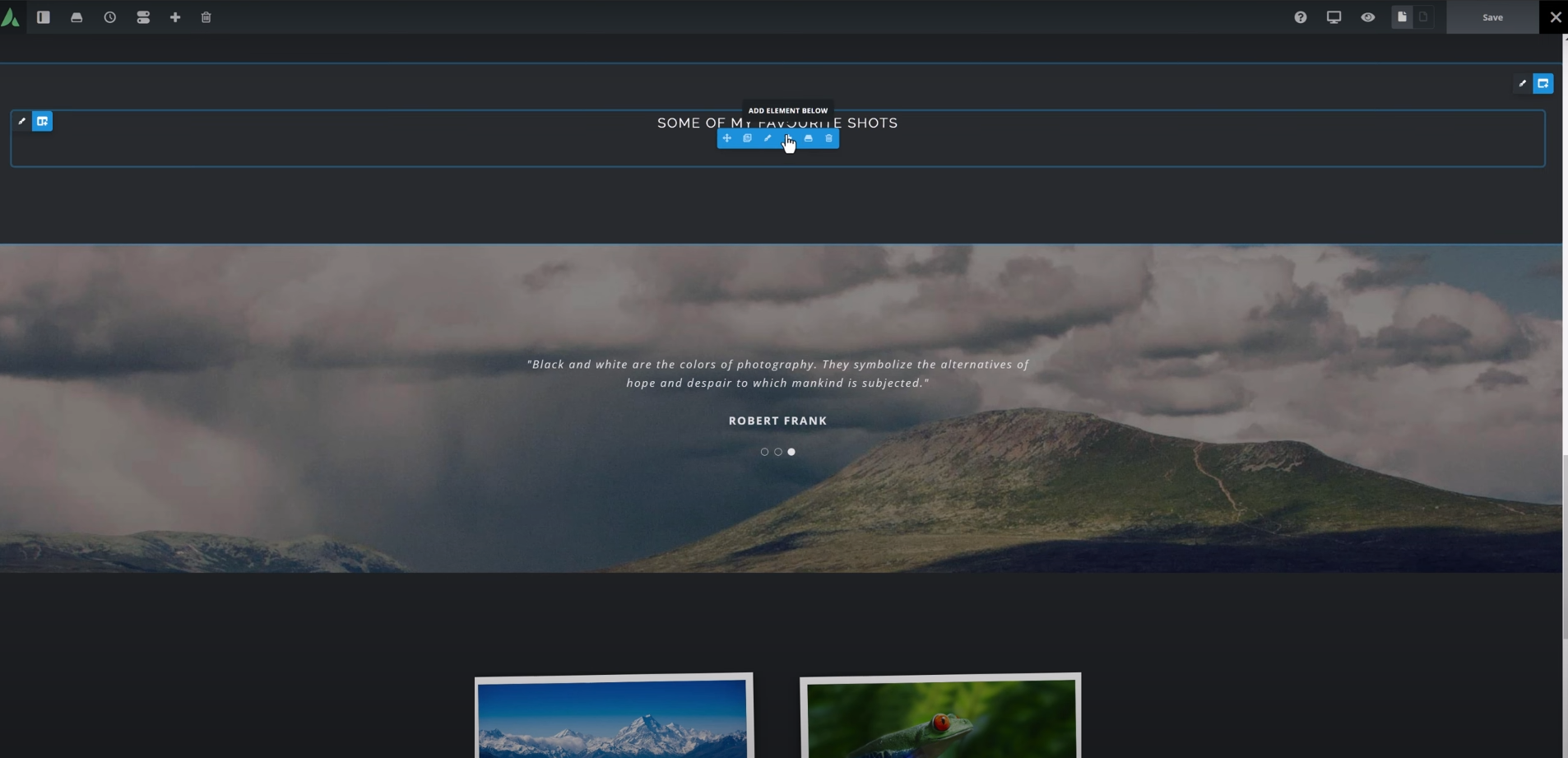Screen dimensions: 1568x758
Task: Go to the first testimonial slide dot
Action: coord(764,452)
